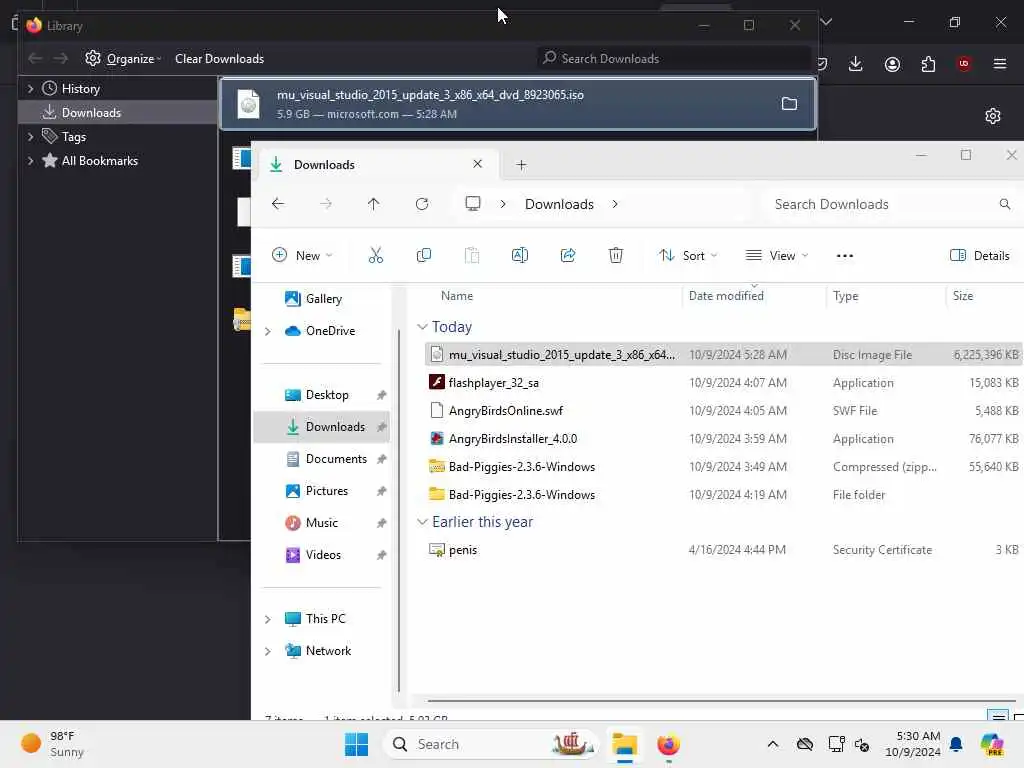Go up one folder level in Explorer
The image size is (1024, 768).
[x=374, y=204]
